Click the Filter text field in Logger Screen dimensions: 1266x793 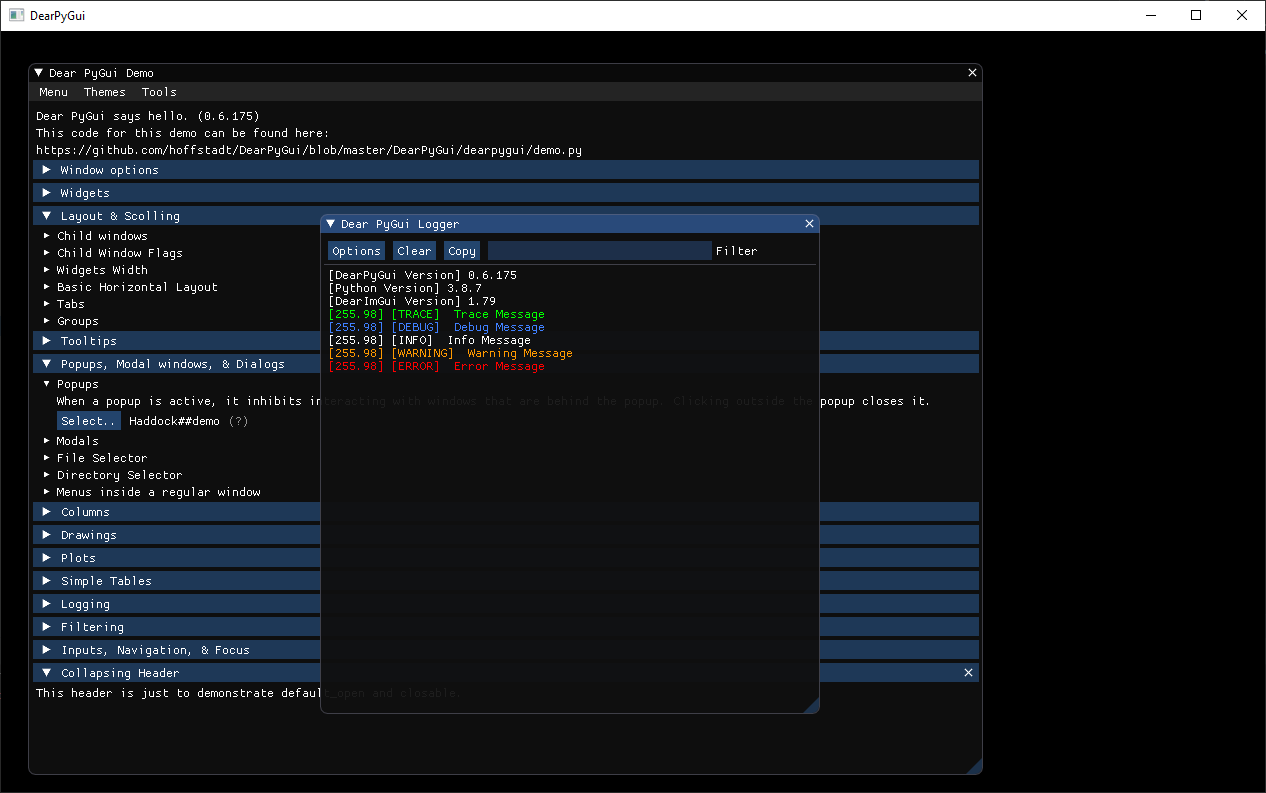[600, 251]
